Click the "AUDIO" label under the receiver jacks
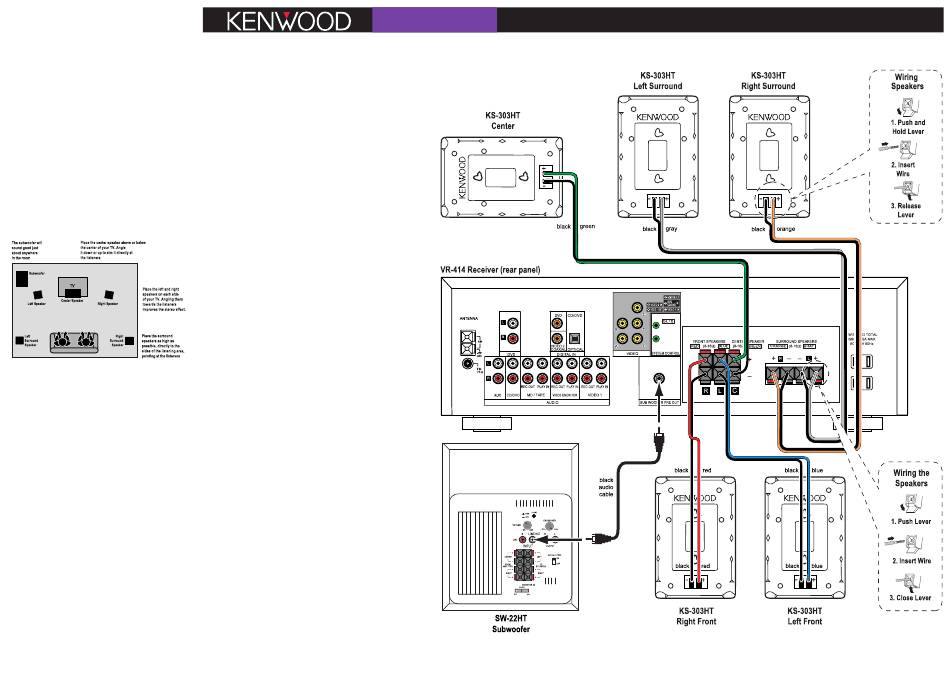 tap(553, 402)
